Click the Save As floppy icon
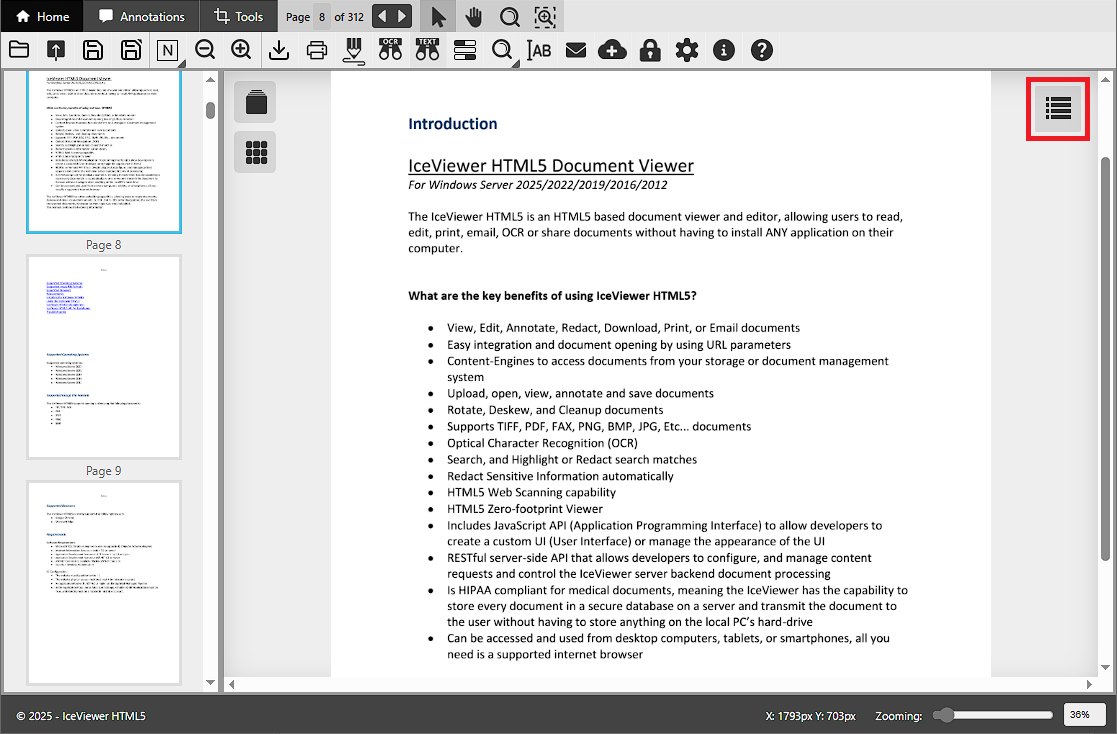Screen dimensions: 1117x734 [130, 50]
